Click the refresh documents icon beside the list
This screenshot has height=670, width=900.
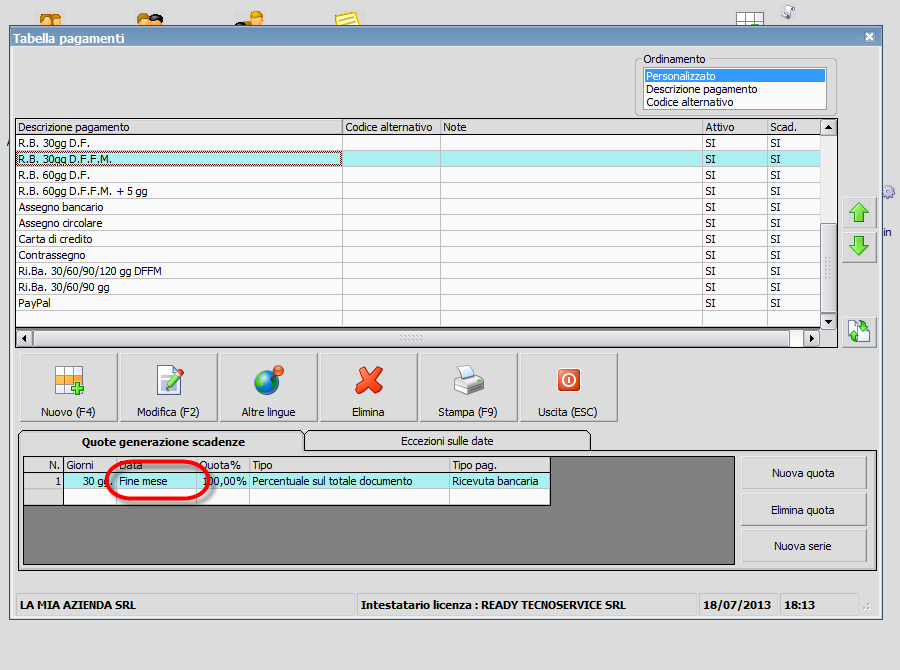[859, 331]
